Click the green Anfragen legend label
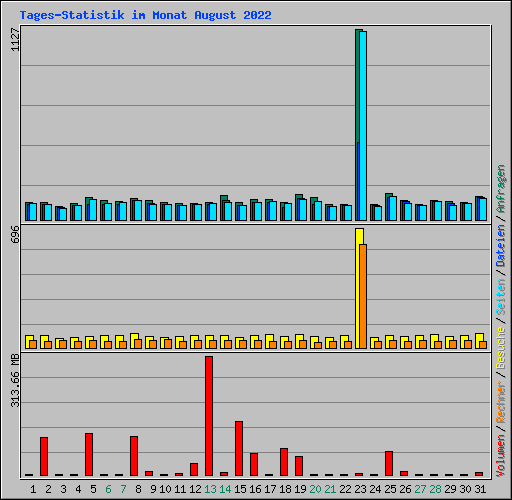 [x=500, y=189]
